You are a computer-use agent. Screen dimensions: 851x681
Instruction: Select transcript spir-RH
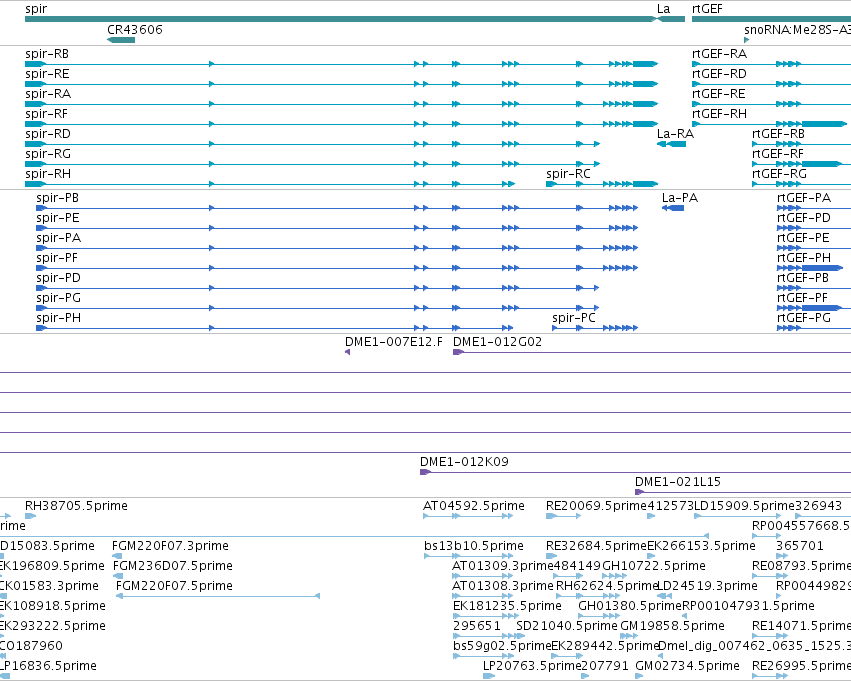click(270, 184)
